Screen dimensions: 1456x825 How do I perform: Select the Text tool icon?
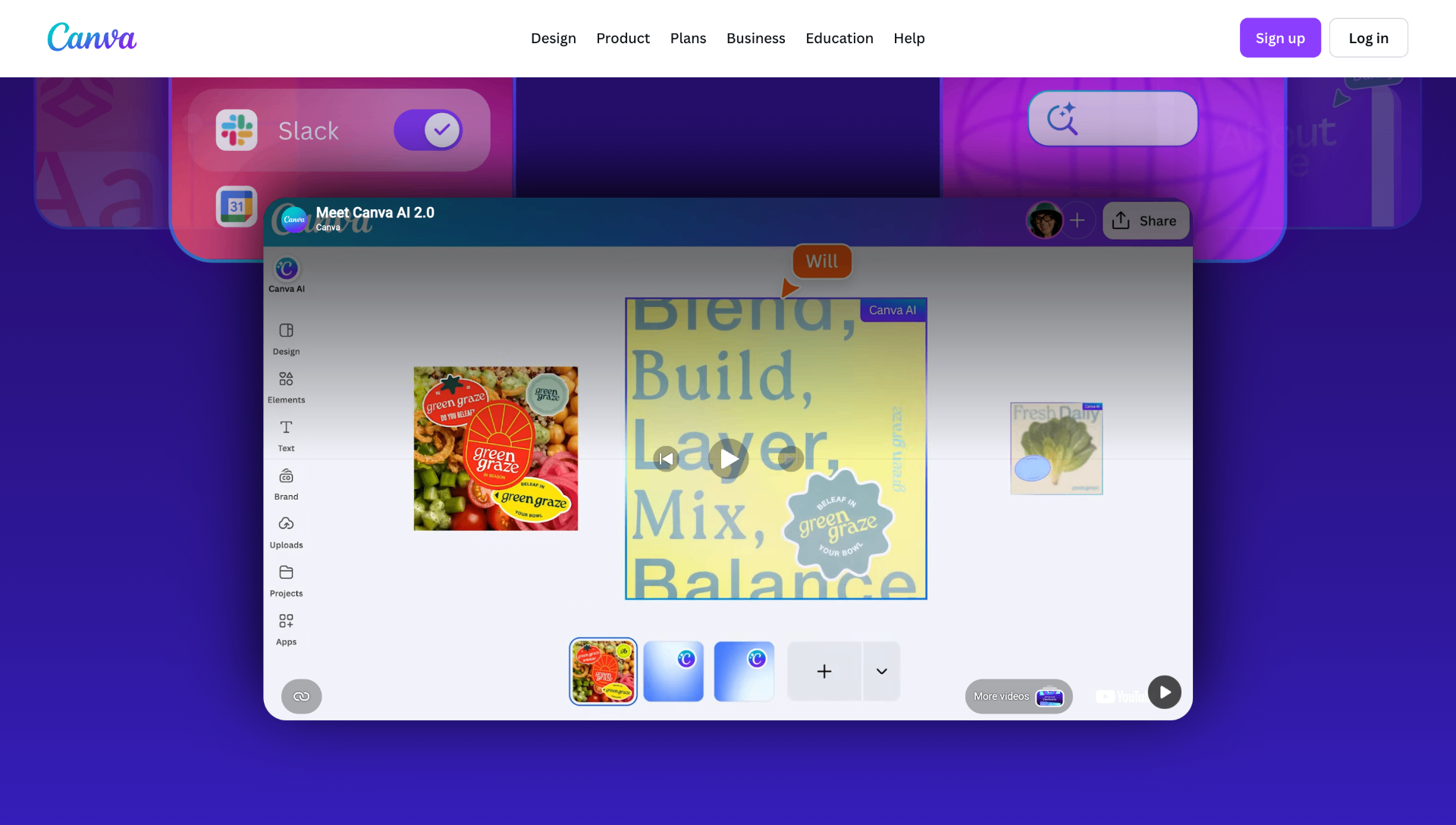point(286,427)
